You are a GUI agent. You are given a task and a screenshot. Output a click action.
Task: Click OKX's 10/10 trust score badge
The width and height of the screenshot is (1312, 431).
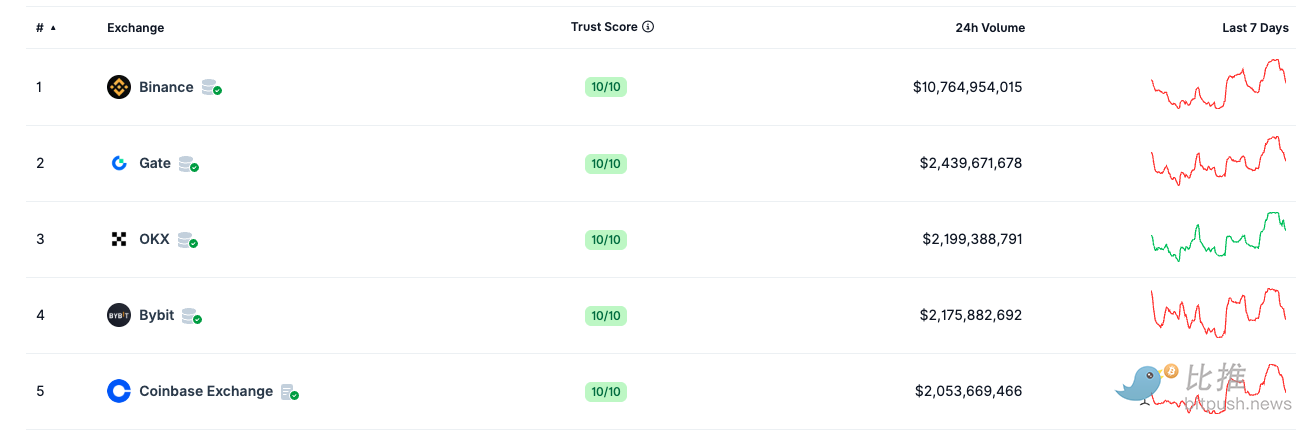(606, 239)
